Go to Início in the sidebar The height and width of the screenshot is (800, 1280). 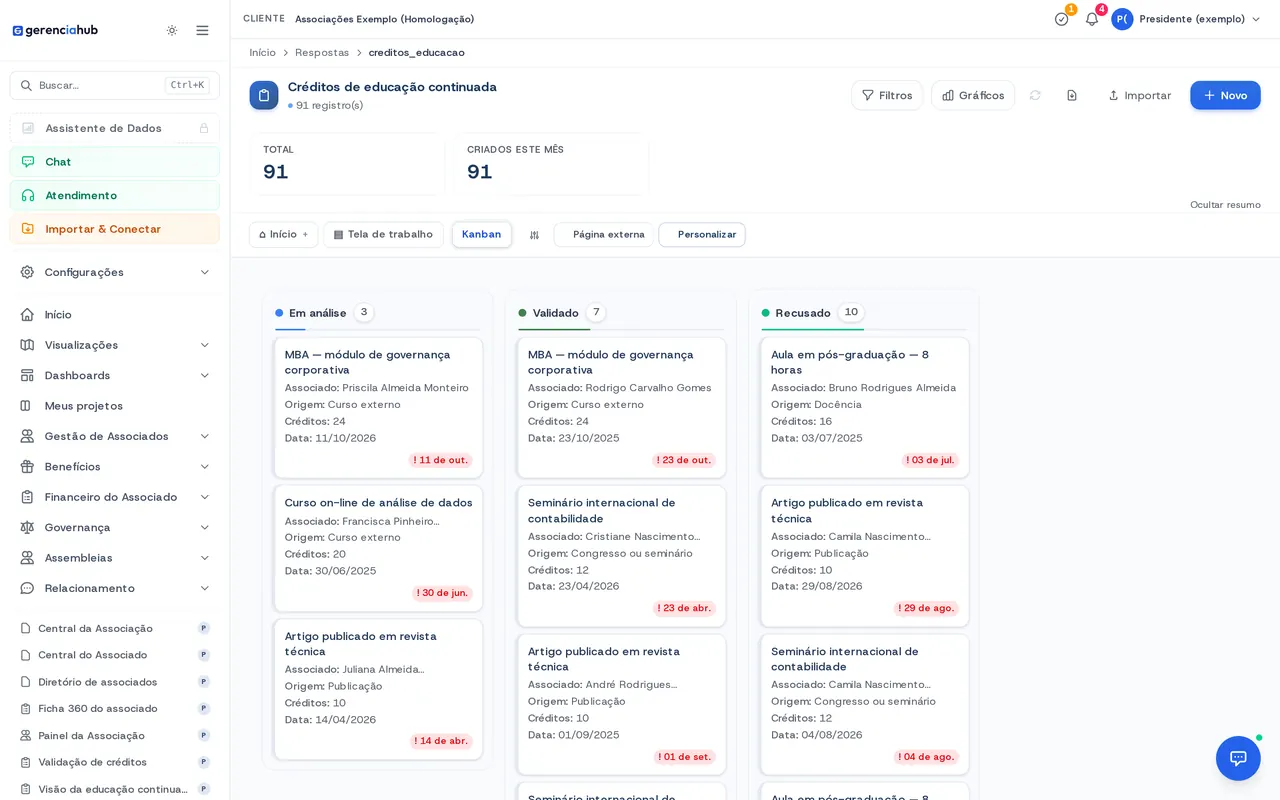coord(115,314)
